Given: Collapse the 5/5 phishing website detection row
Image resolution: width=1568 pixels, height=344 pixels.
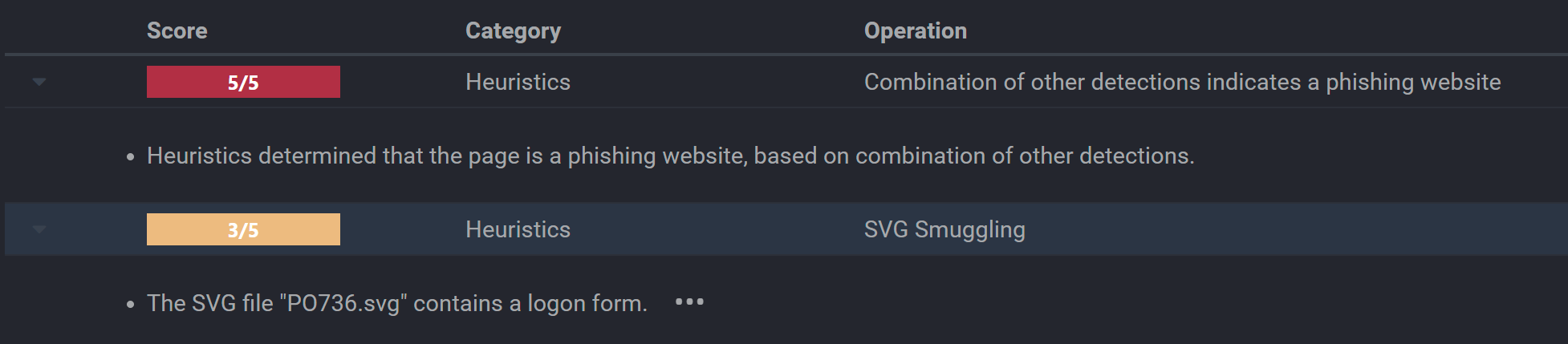Looking at the screenshot, I should (39, 82).
